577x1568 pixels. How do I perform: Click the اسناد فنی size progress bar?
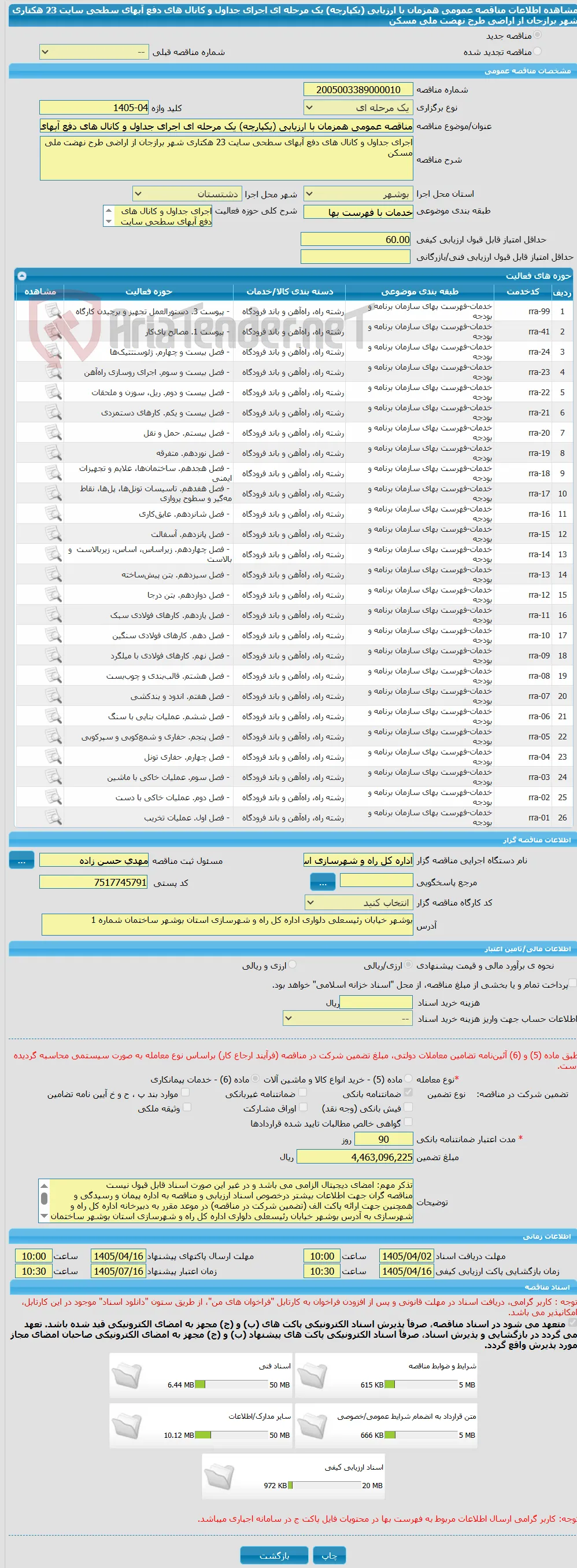pos(232,1384)
